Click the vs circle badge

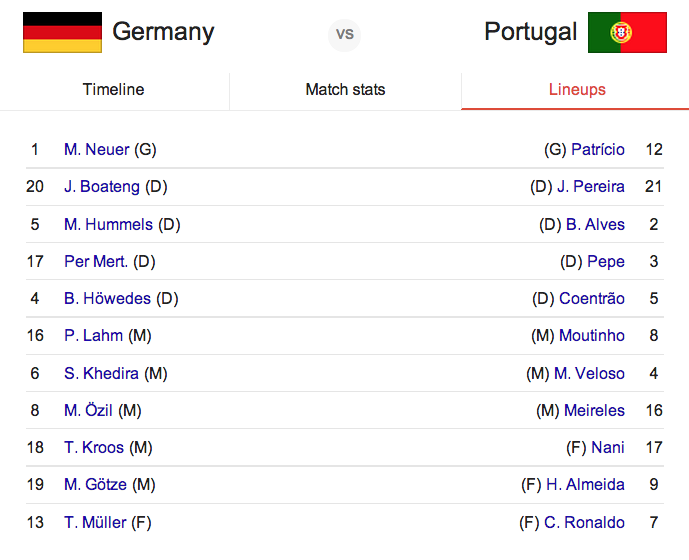click(345, 34)
